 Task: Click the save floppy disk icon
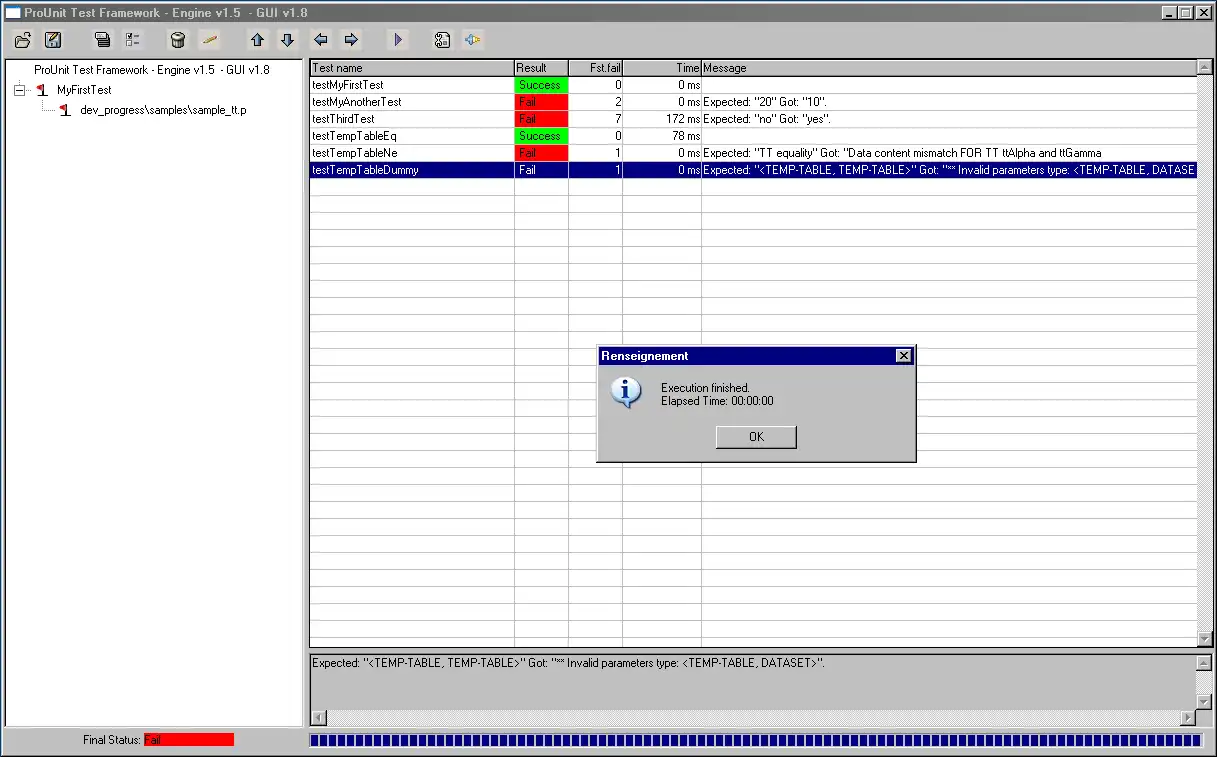(x=53, y=40)
